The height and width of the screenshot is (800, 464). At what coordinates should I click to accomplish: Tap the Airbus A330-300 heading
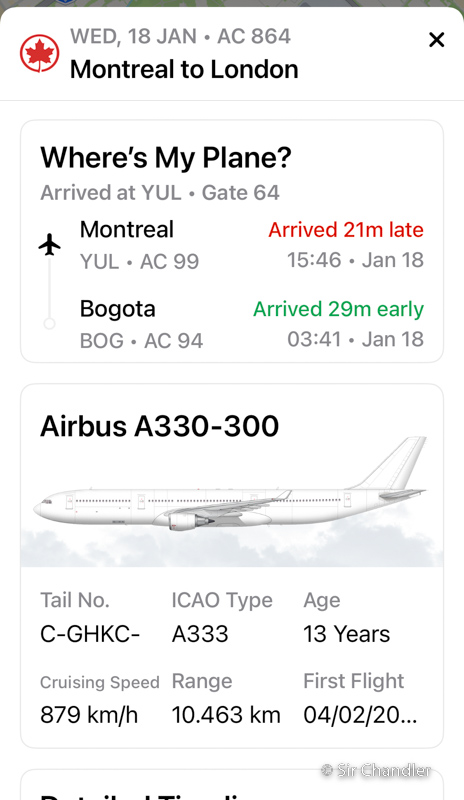point(160,426)
